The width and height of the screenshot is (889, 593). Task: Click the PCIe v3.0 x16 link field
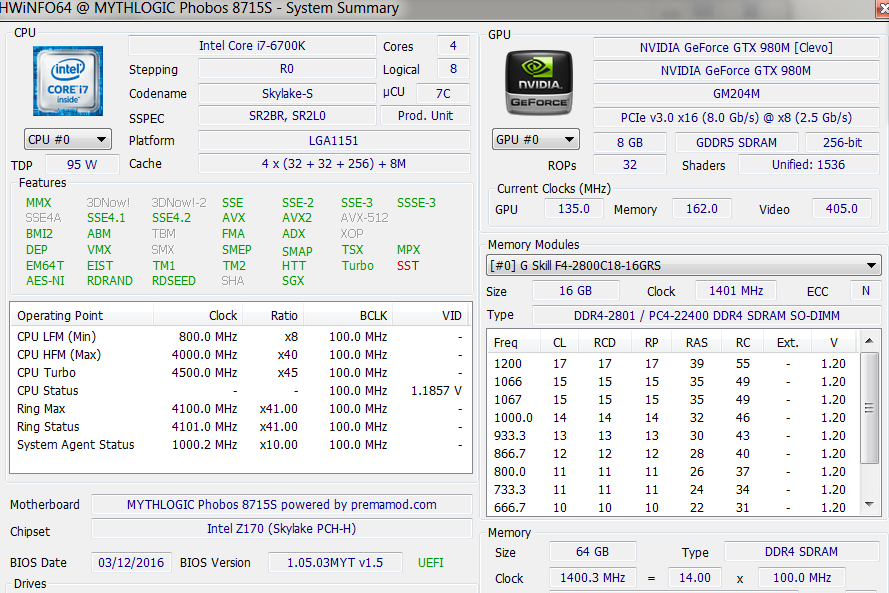(736, 117)
